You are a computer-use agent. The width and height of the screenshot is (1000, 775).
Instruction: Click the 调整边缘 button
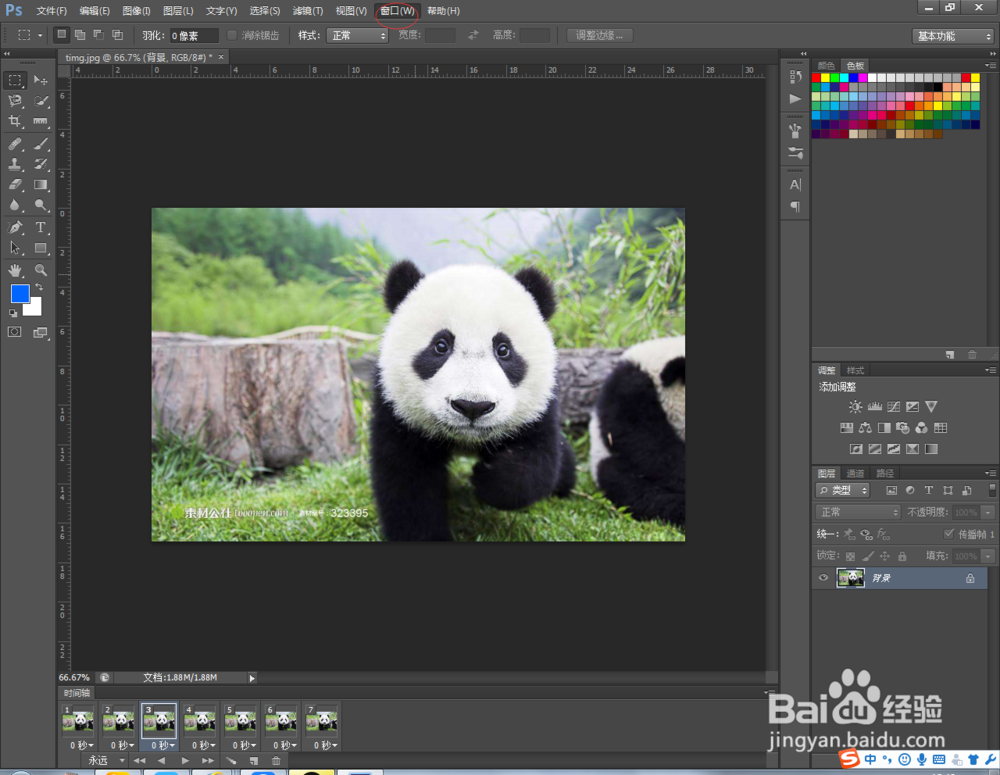click(x=600, y=35)
